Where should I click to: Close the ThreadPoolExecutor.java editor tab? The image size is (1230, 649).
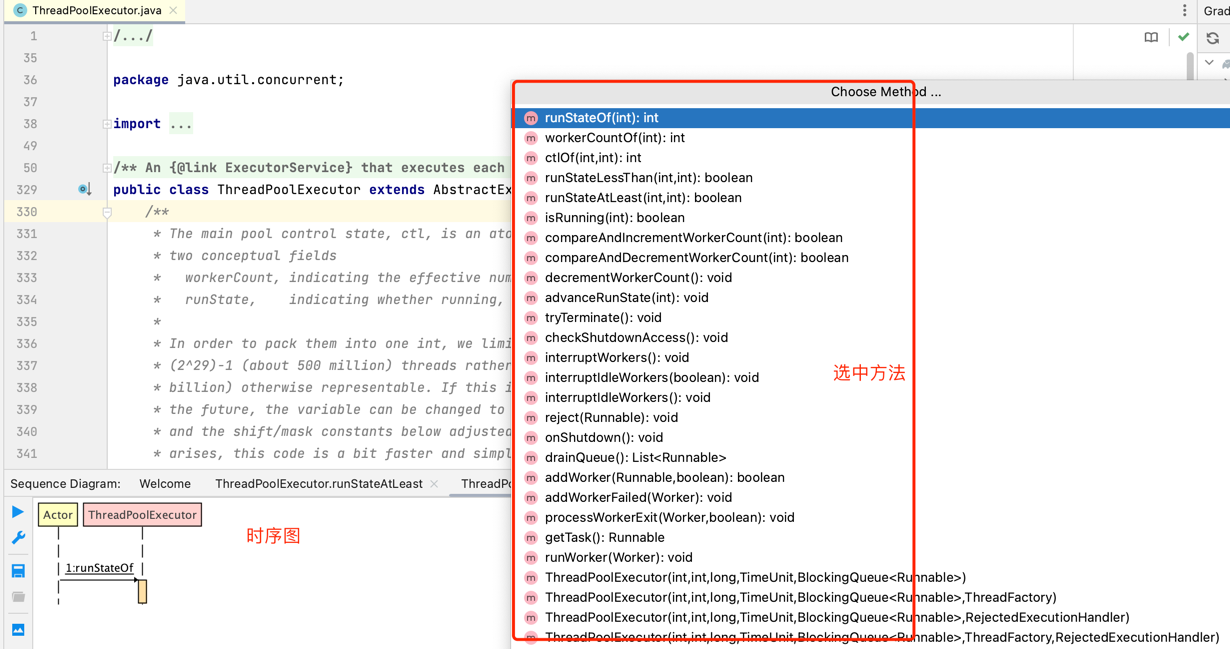173,10
